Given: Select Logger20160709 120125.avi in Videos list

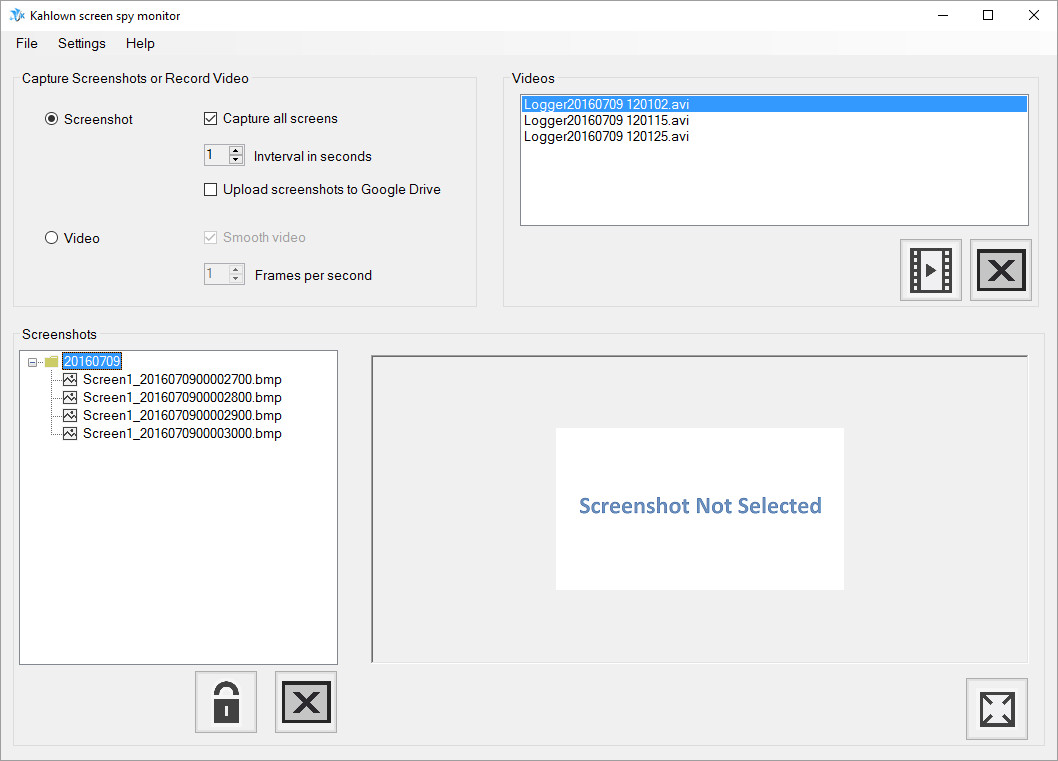Looking at the screenshot, I should pos(774,136).
